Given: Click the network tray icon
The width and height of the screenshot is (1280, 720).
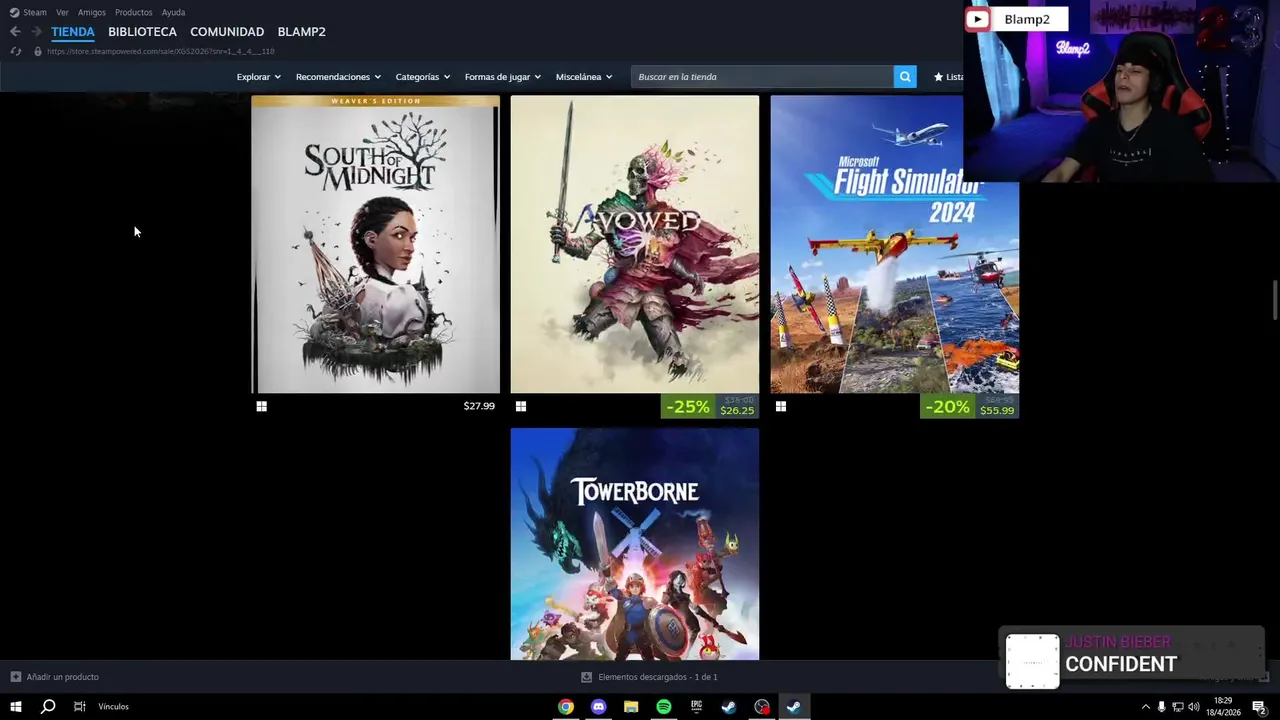Looking at the screenshot, I should [1177, 707].
